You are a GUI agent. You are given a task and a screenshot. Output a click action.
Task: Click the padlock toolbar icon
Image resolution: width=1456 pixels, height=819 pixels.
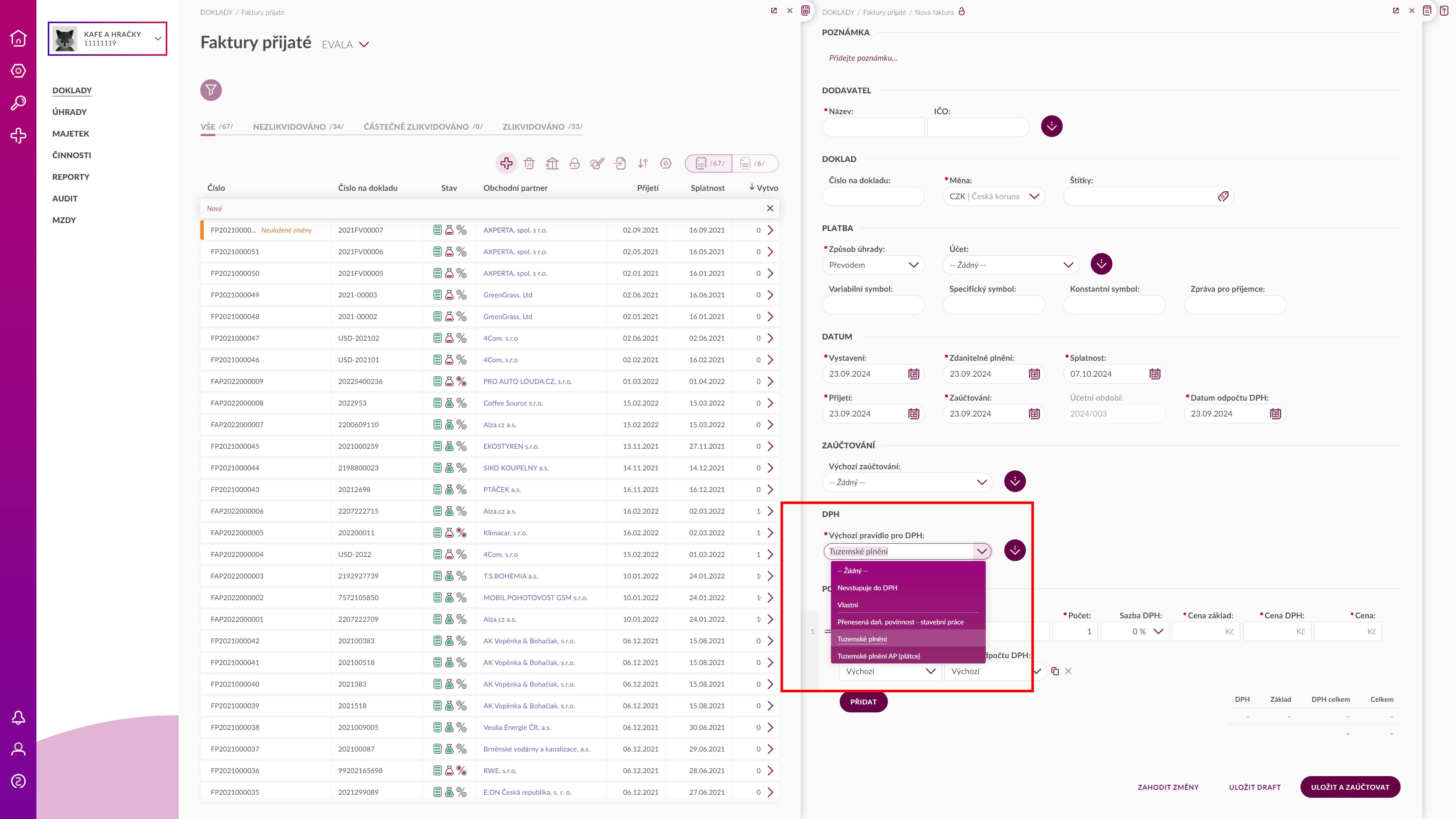pyautogui.click(x=575, y=163)
